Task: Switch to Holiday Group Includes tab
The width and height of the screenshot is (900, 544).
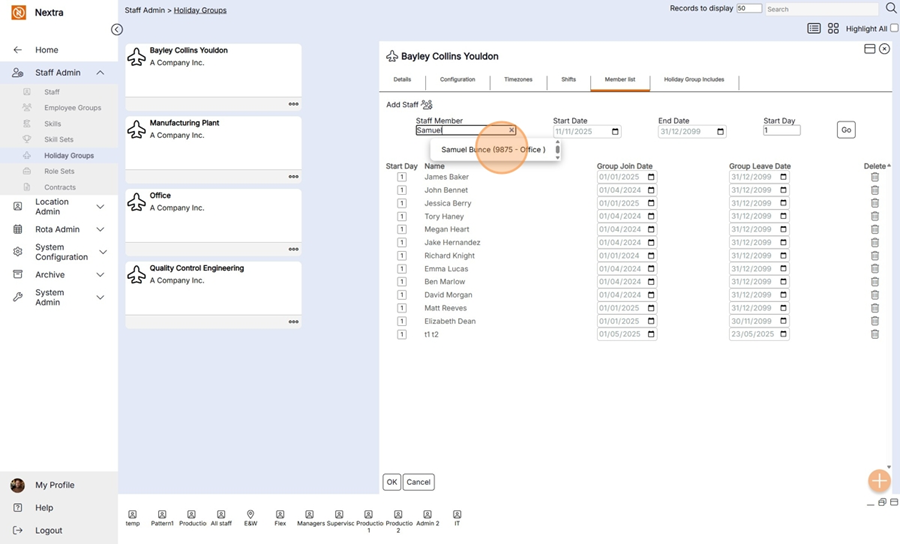Action: (694, 80)
